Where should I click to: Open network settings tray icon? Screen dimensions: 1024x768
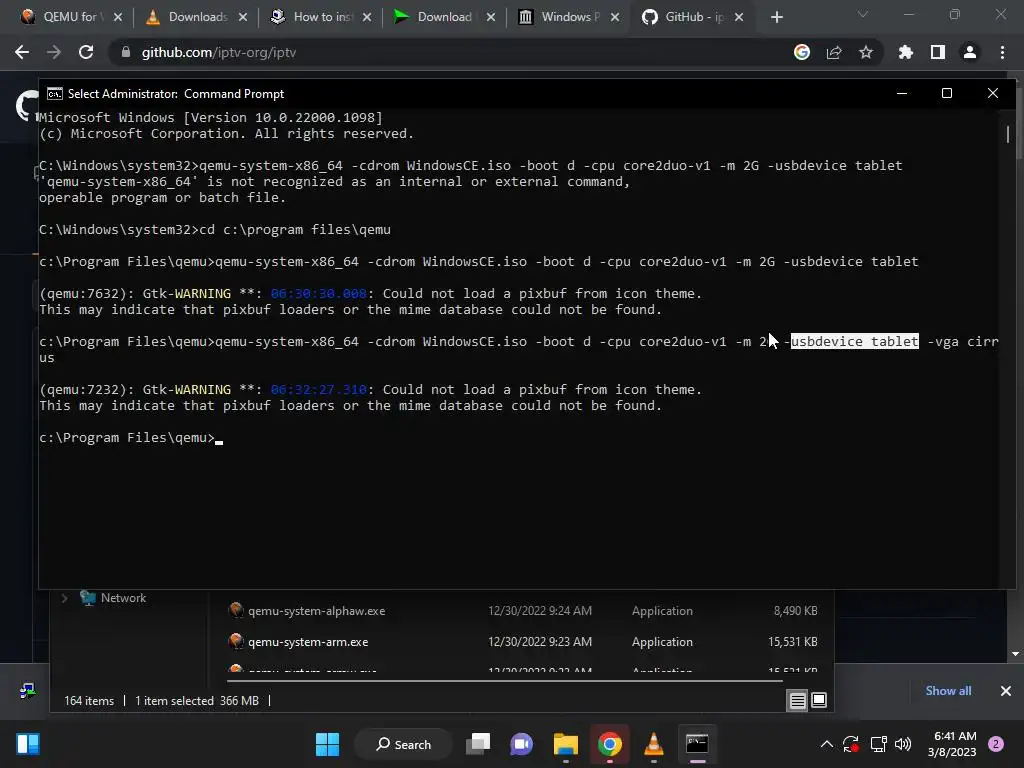tap(878, 744)
